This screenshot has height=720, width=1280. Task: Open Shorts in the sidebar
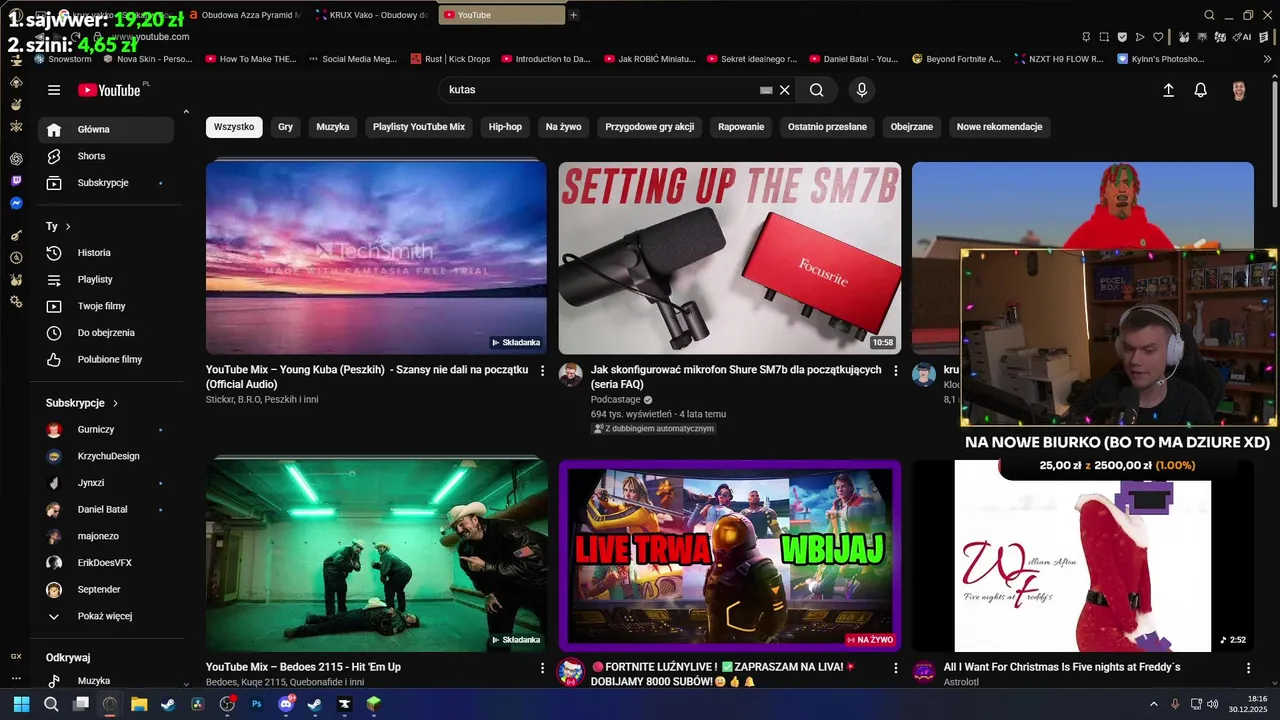coord(106,156)
